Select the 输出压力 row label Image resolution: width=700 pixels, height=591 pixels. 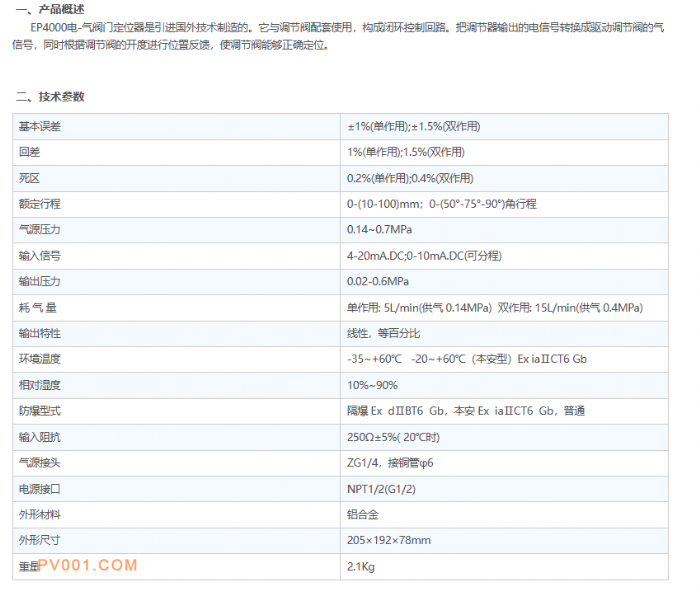[x=40, y=281]
